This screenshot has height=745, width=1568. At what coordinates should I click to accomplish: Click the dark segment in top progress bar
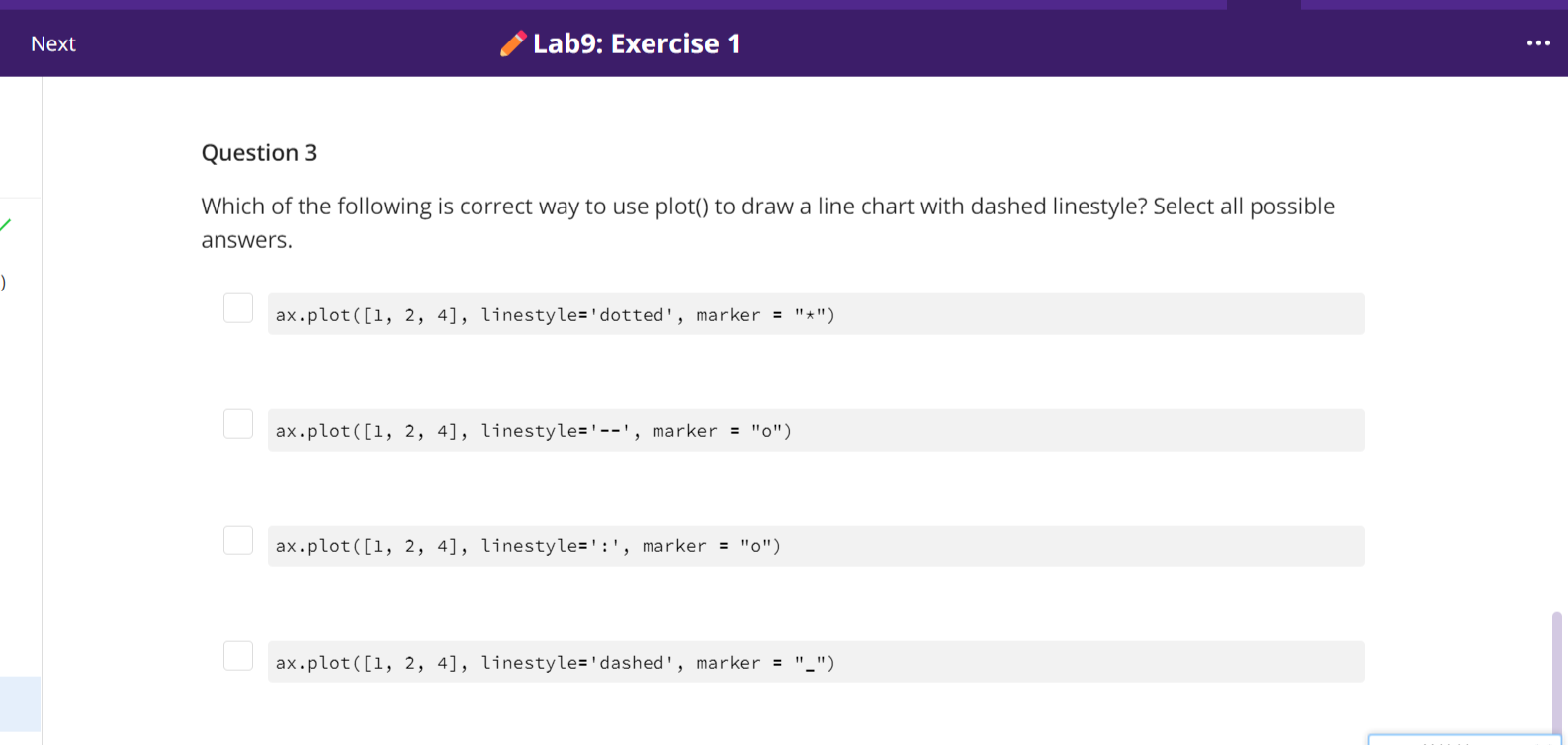pos(1263,5)
